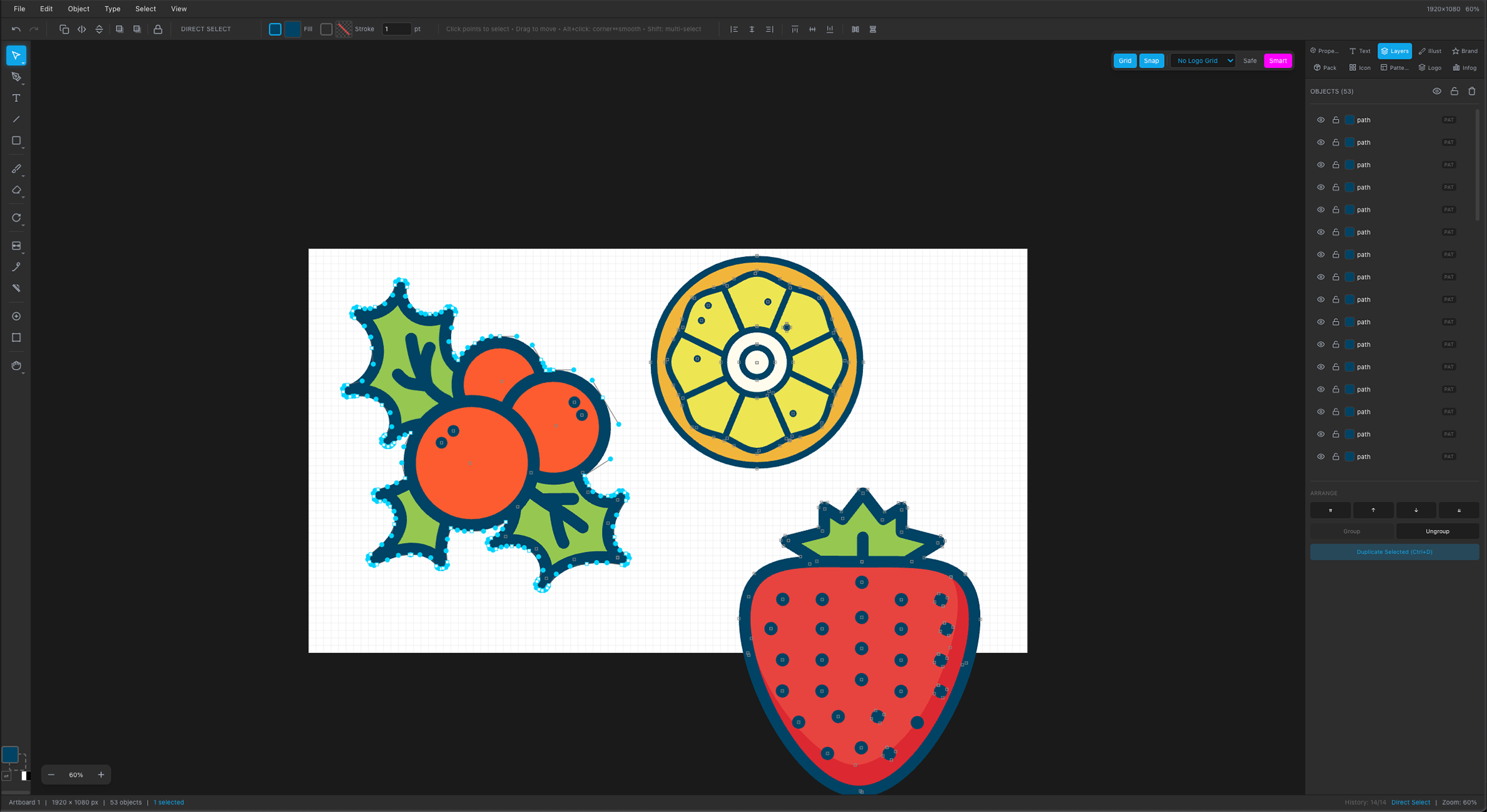Open the Object menu
Image resolution: width=1487 pixels, height=812 pixels.
pos(78,9)
